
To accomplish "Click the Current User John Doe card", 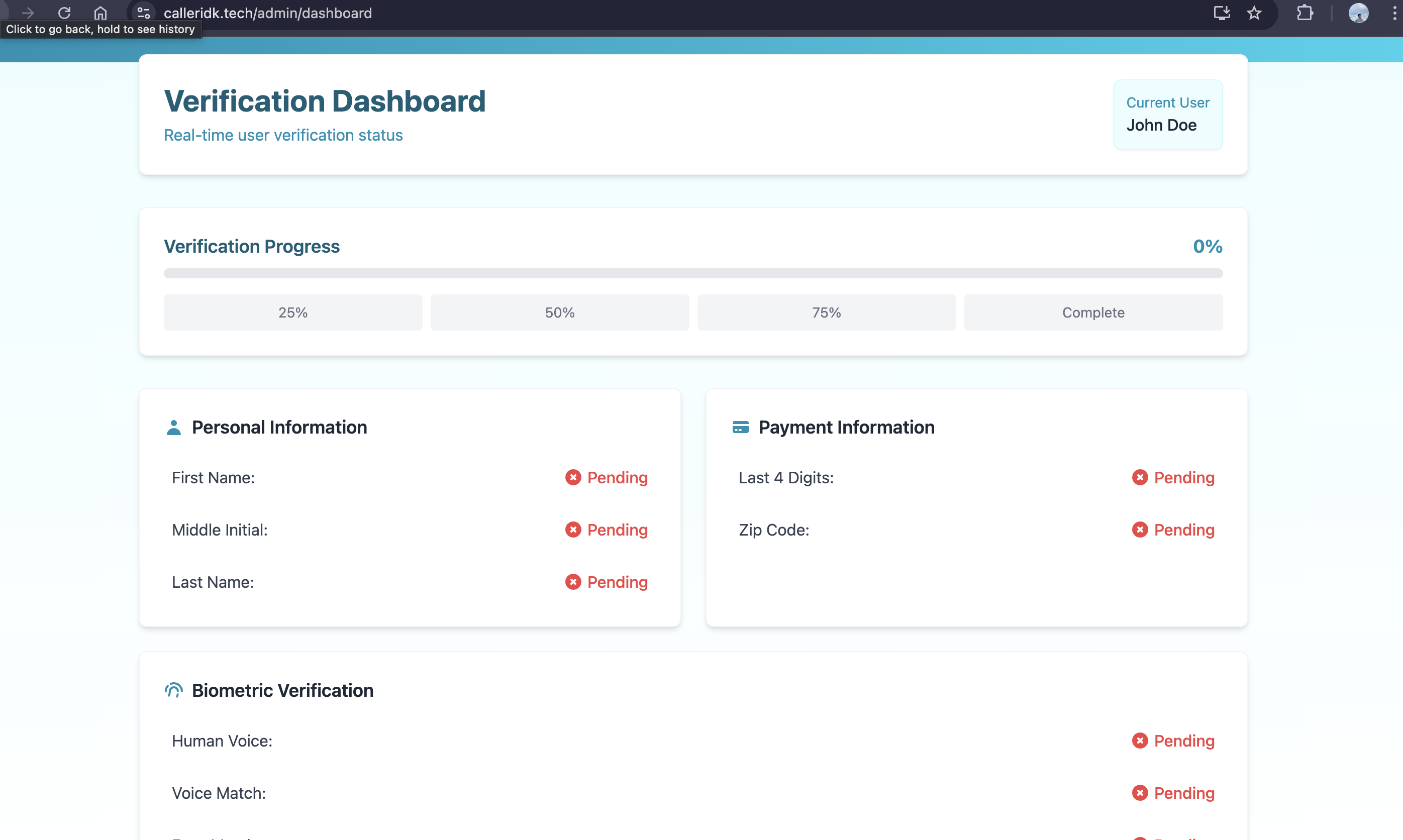I will 1167,115.
